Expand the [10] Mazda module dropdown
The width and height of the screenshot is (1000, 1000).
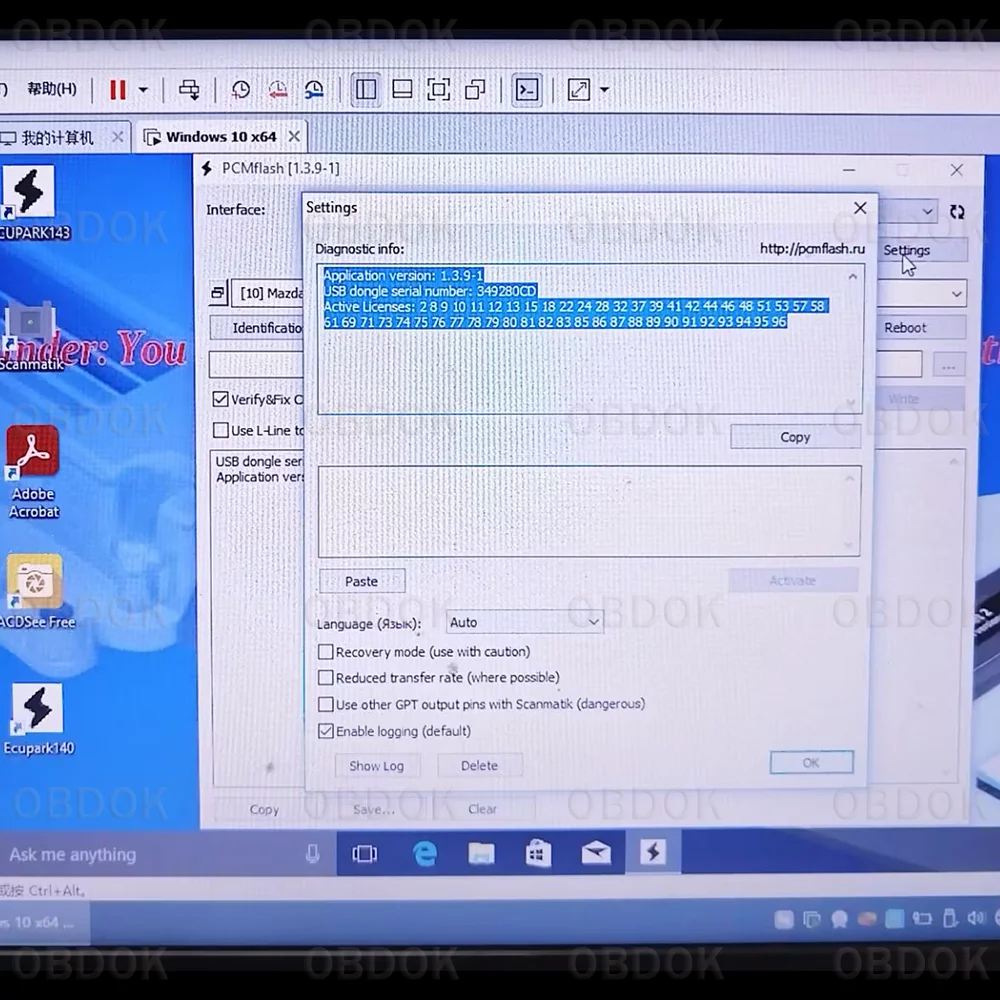pos(955,292)
